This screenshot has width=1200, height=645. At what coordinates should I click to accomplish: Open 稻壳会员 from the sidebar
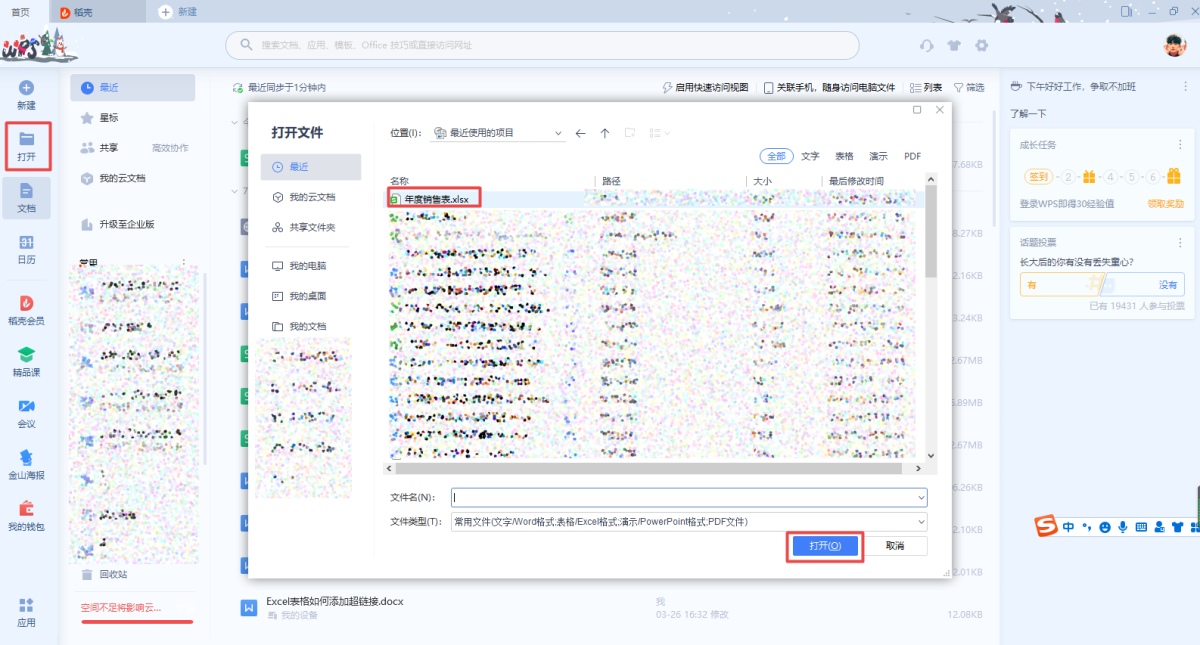click(x=27, y=303)
